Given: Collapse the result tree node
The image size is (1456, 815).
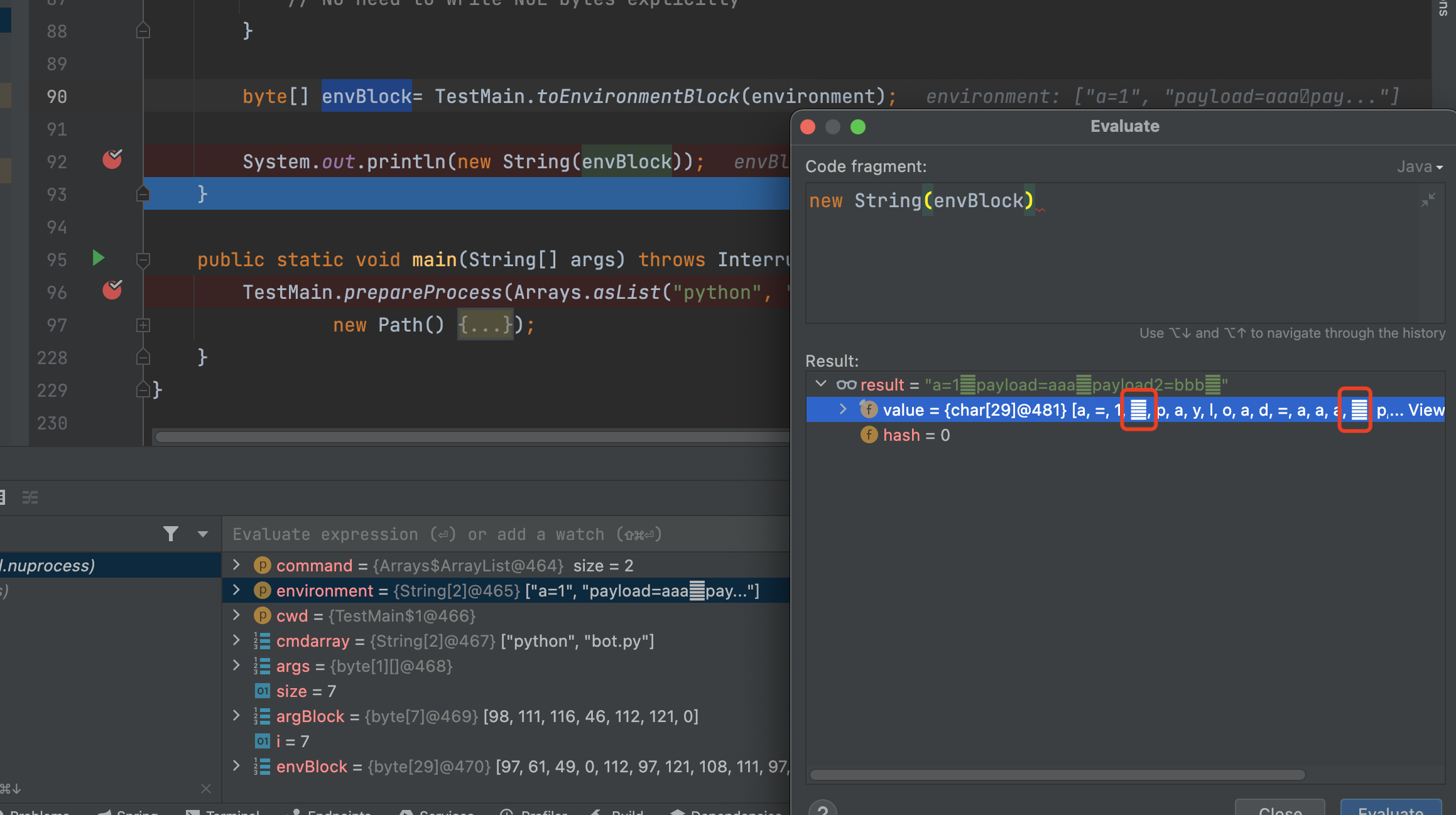Looking at the screenshot, I should coord(820,384).
